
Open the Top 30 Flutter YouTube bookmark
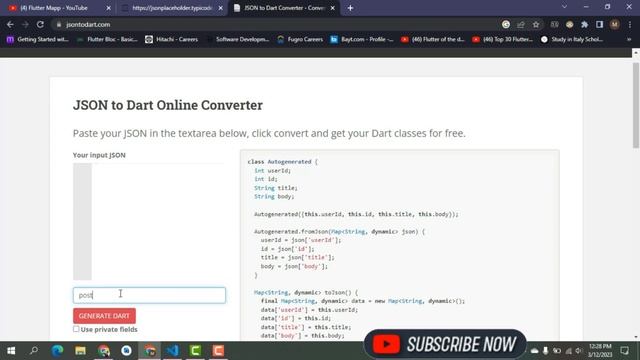[502, 40]
